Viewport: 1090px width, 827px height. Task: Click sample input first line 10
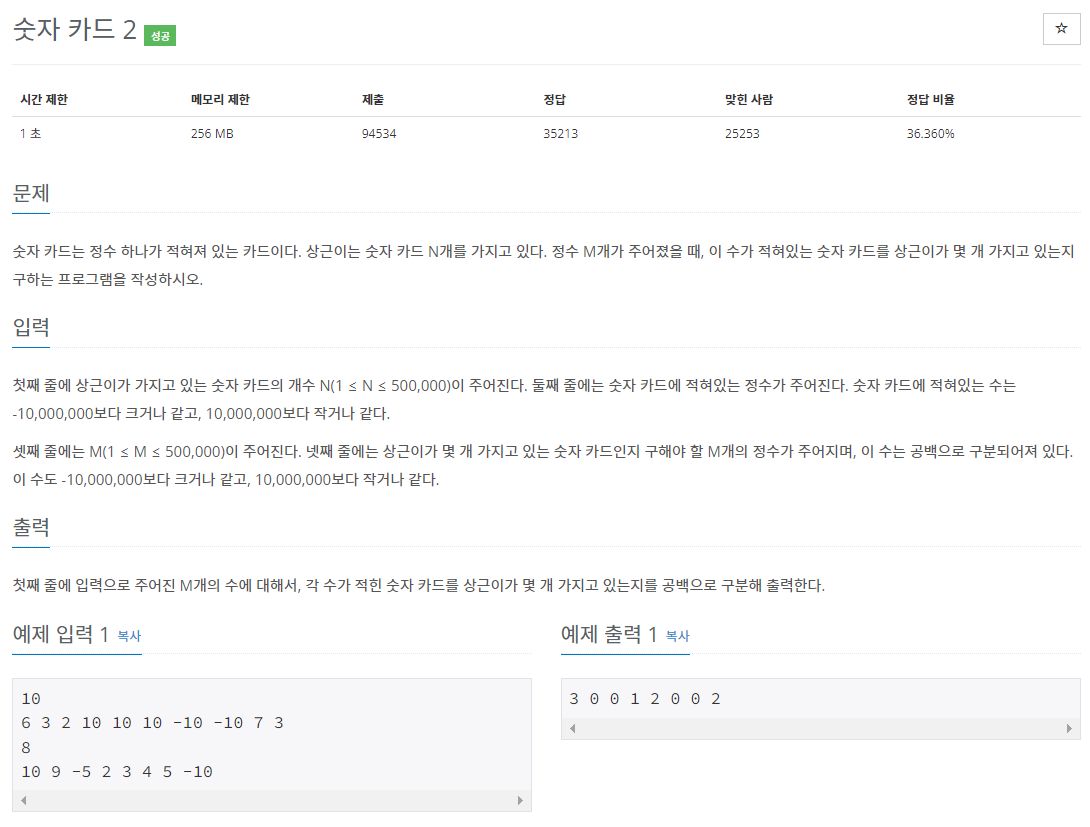(31, 699)
